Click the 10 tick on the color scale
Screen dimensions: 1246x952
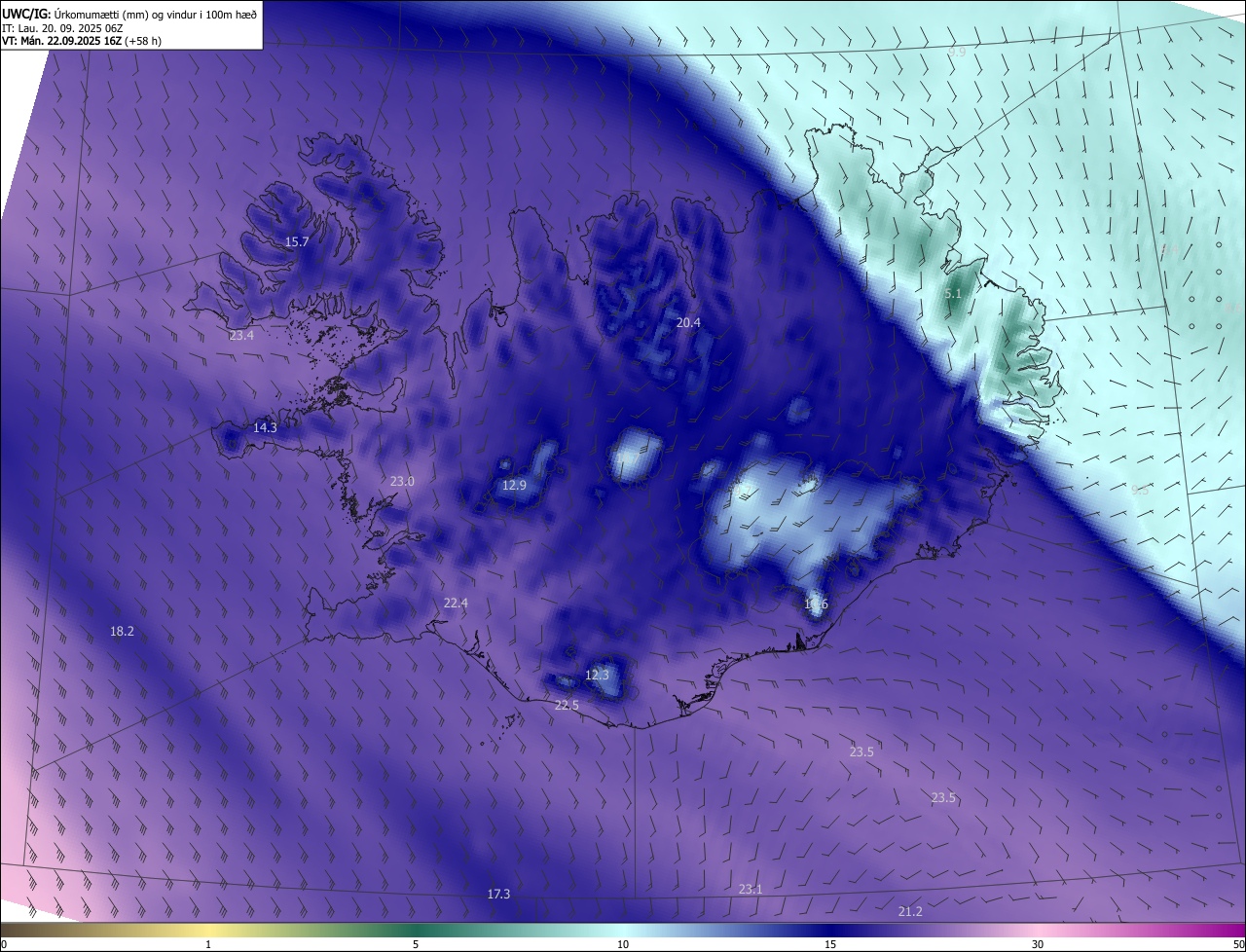coord(623,944)
